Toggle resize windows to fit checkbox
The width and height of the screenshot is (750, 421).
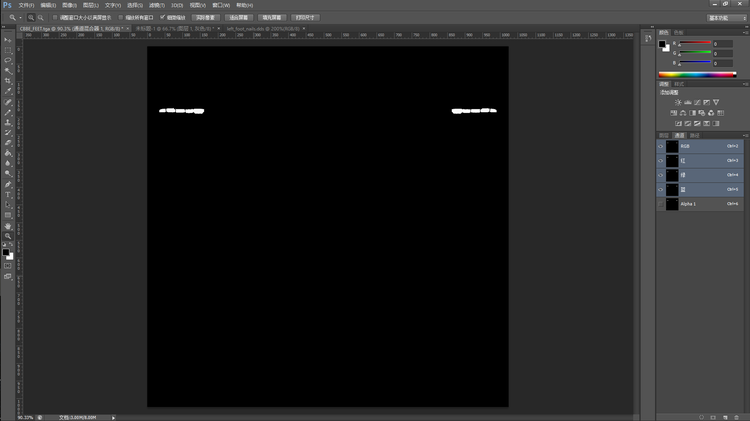(x=55, y=17)
